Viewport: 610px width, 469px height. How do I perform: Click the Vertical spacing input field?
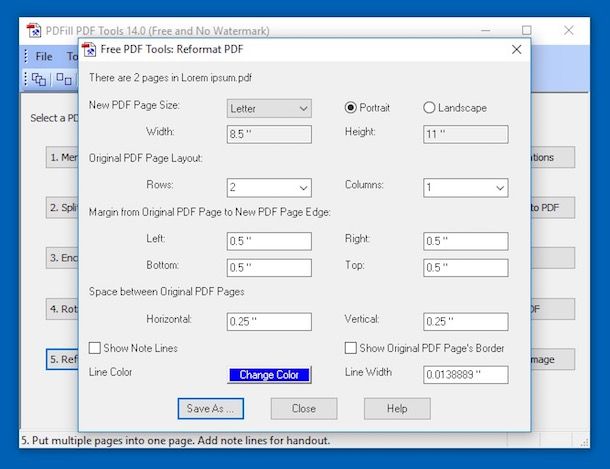click(466, 322)
